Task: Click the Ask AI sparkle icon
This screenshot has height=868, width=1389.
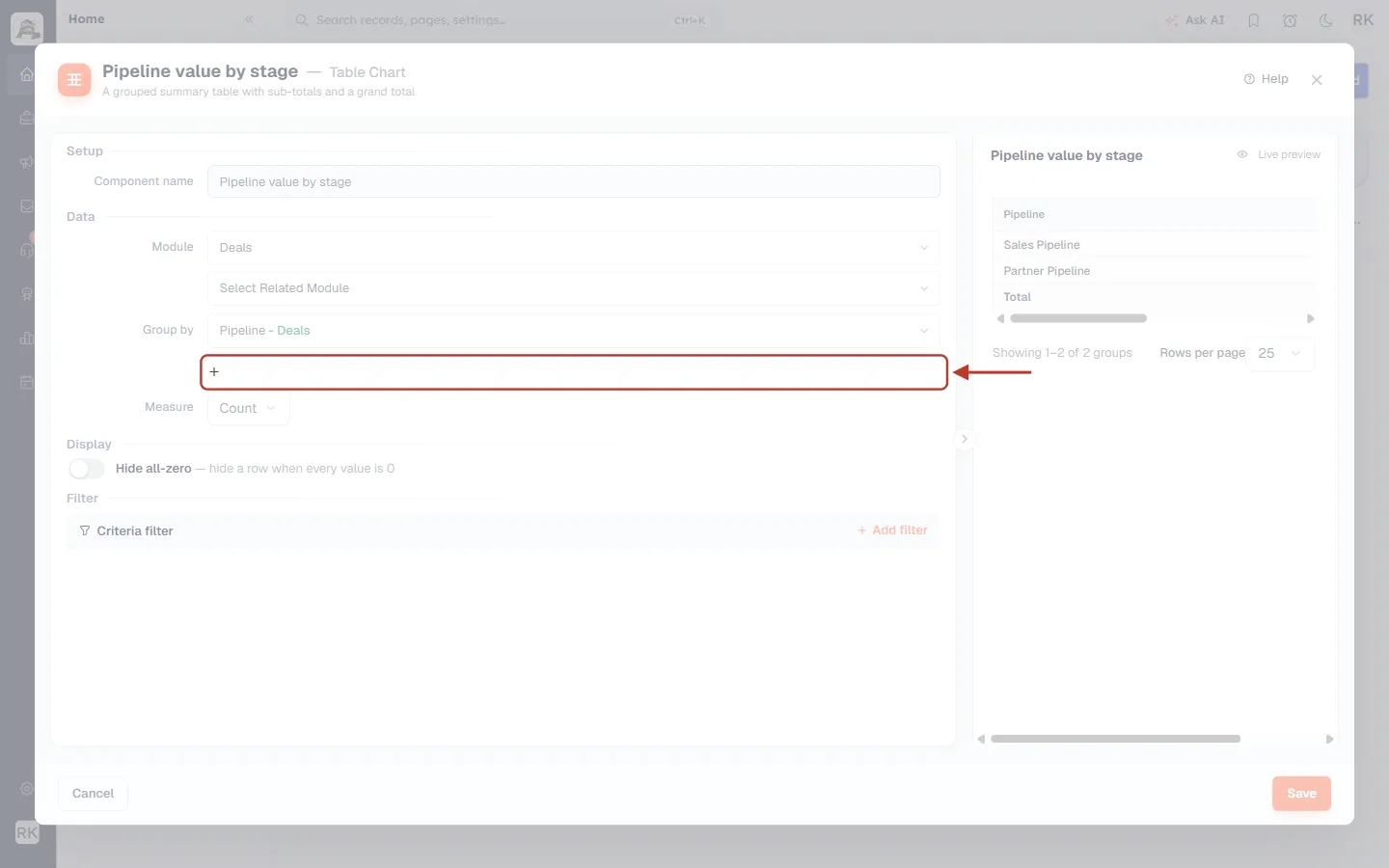Action: (1171, 20)
